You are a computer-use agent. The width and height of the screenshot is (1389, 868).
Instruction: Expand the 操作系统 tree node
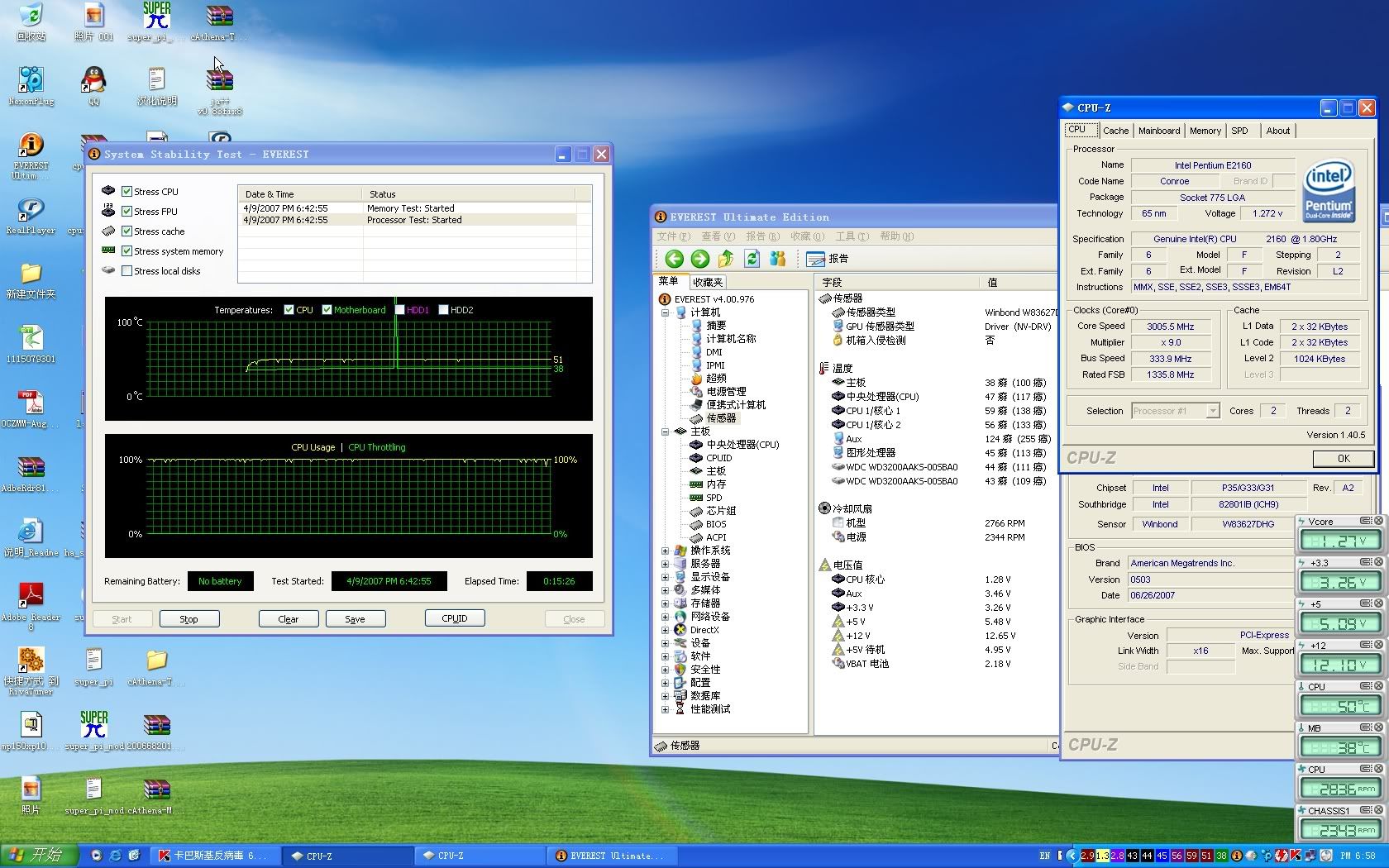(666, 551)
